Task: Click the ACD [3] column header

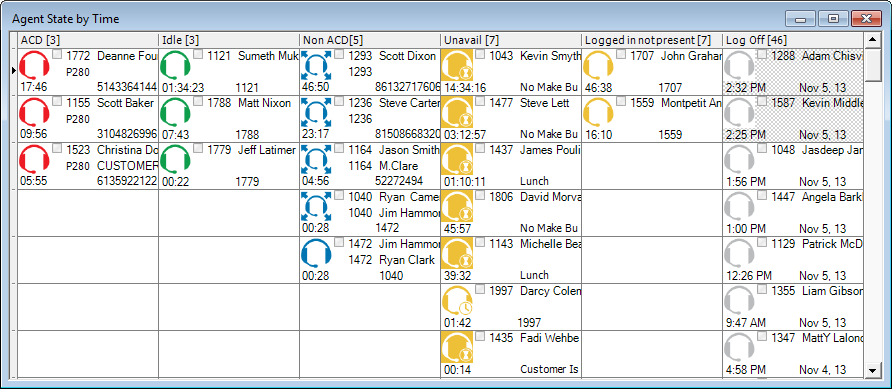Action: [x=88, y=40]
